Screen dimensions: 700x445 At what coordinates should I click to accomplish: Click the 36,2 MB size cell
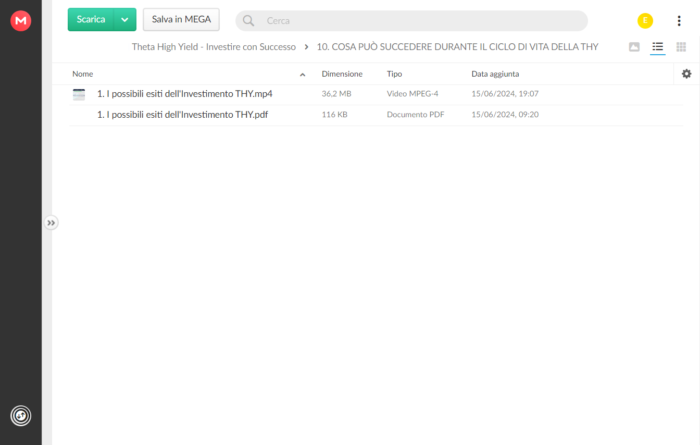[x=337, y=94]
